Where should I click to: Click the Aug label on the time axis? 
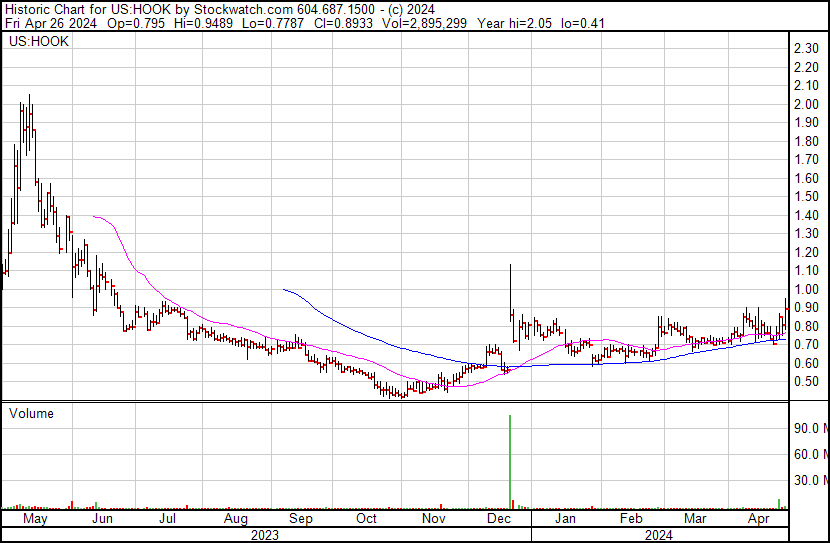tap(236, 520)
